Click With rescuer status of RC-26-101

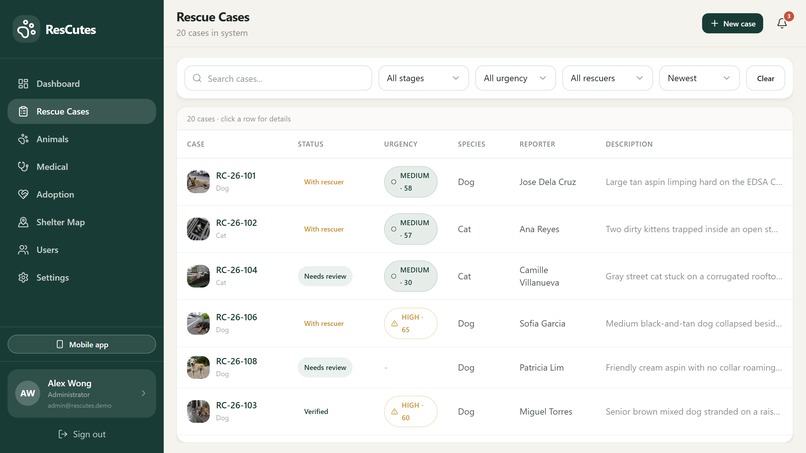pyautogui.click(x=324, y=182)
